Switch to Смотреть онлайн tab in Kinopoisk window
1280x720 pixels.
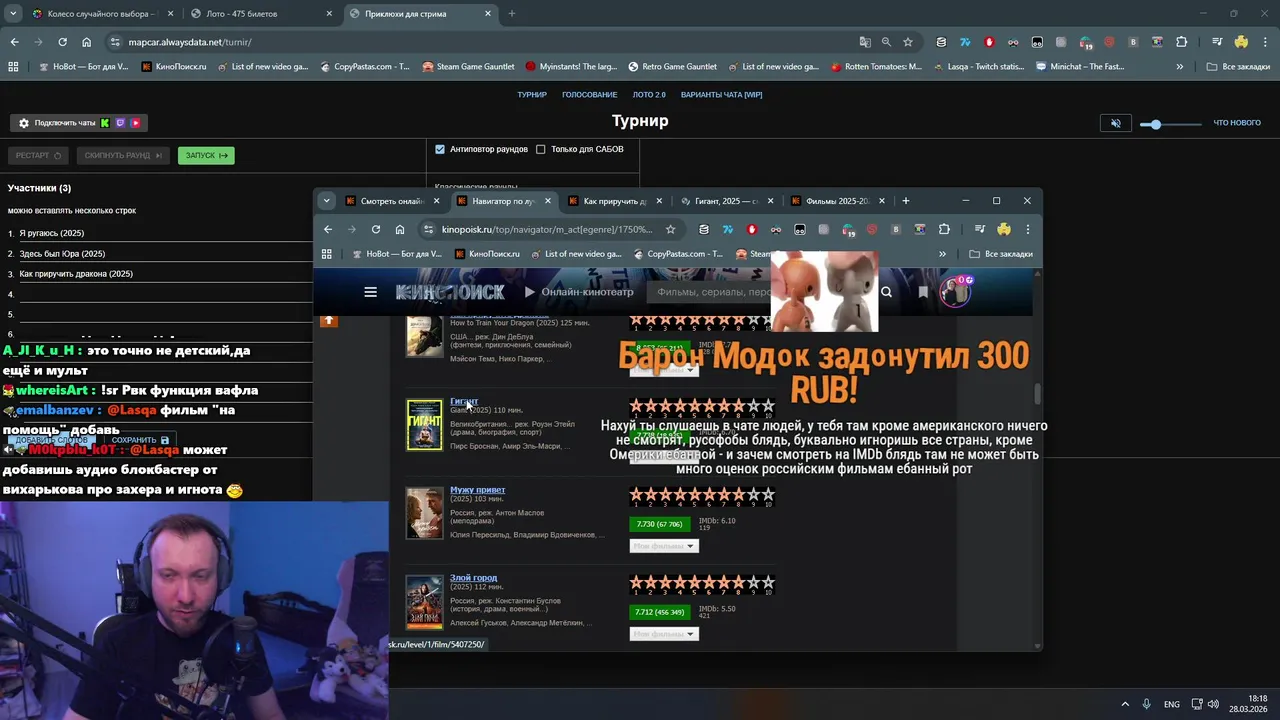(x=393, y=201)
